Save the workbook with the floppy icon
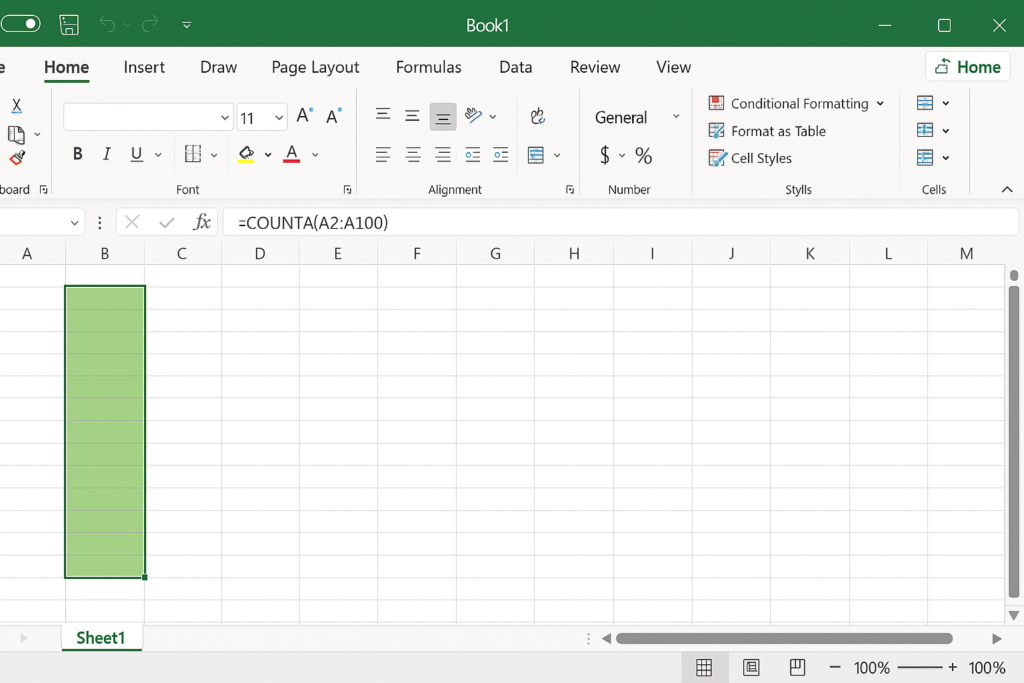 69,25
